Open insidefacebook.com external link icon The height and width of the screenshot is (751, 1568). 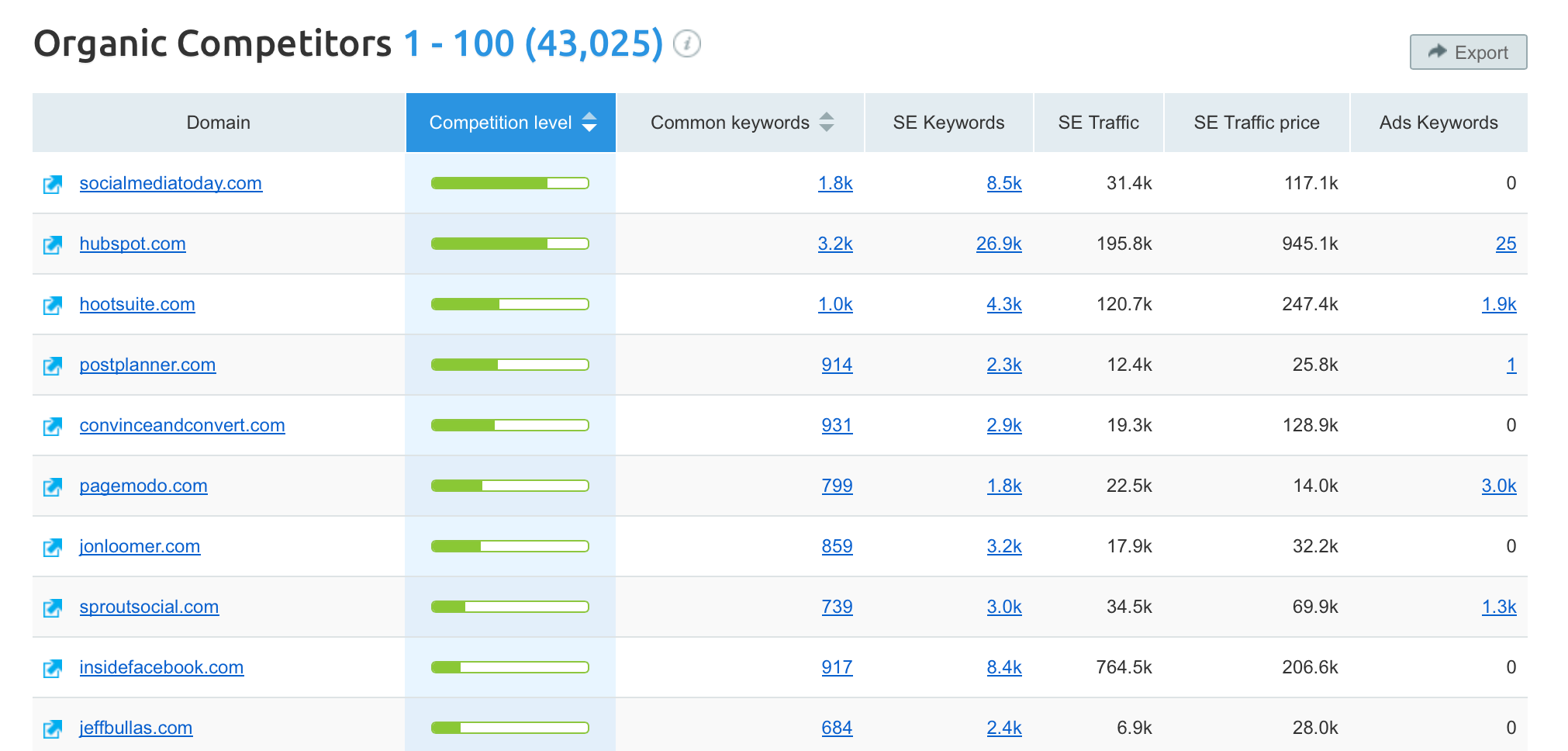(x=53, y=669)
